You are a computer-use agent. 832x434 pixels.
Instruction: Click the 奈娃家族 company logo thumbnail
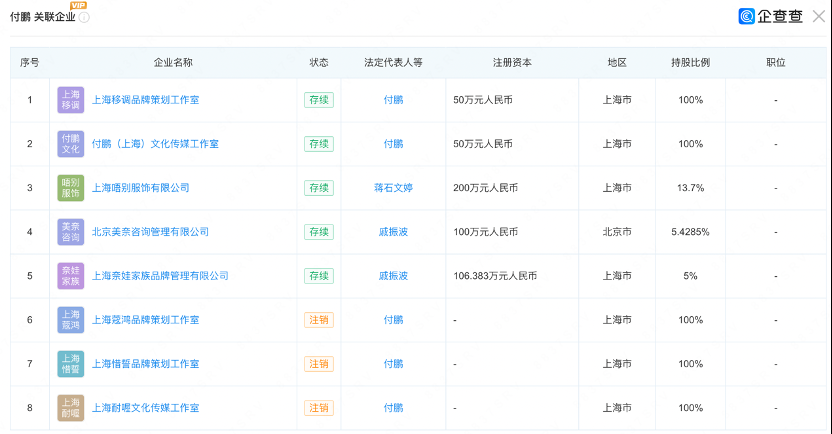[x=71, y=276]
